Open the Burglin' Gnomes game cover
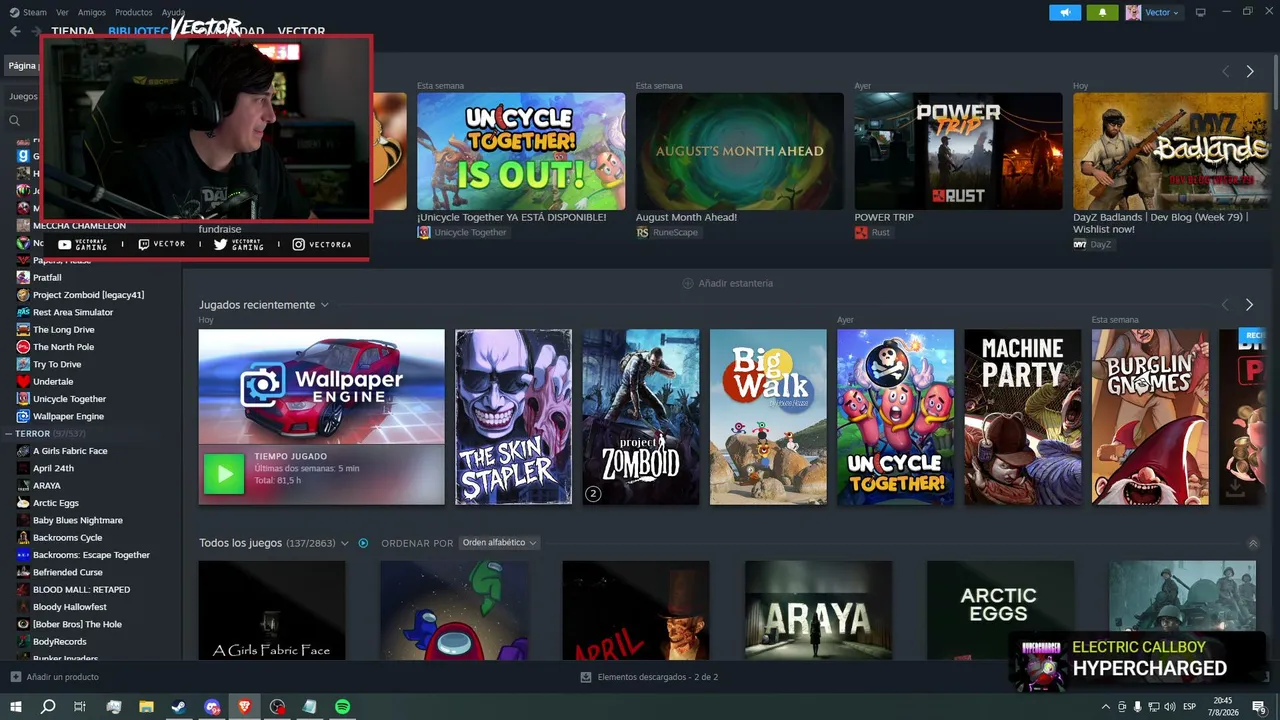Screen dimensions: 1280x720 pyautogui.click(x=1150, y=417)
